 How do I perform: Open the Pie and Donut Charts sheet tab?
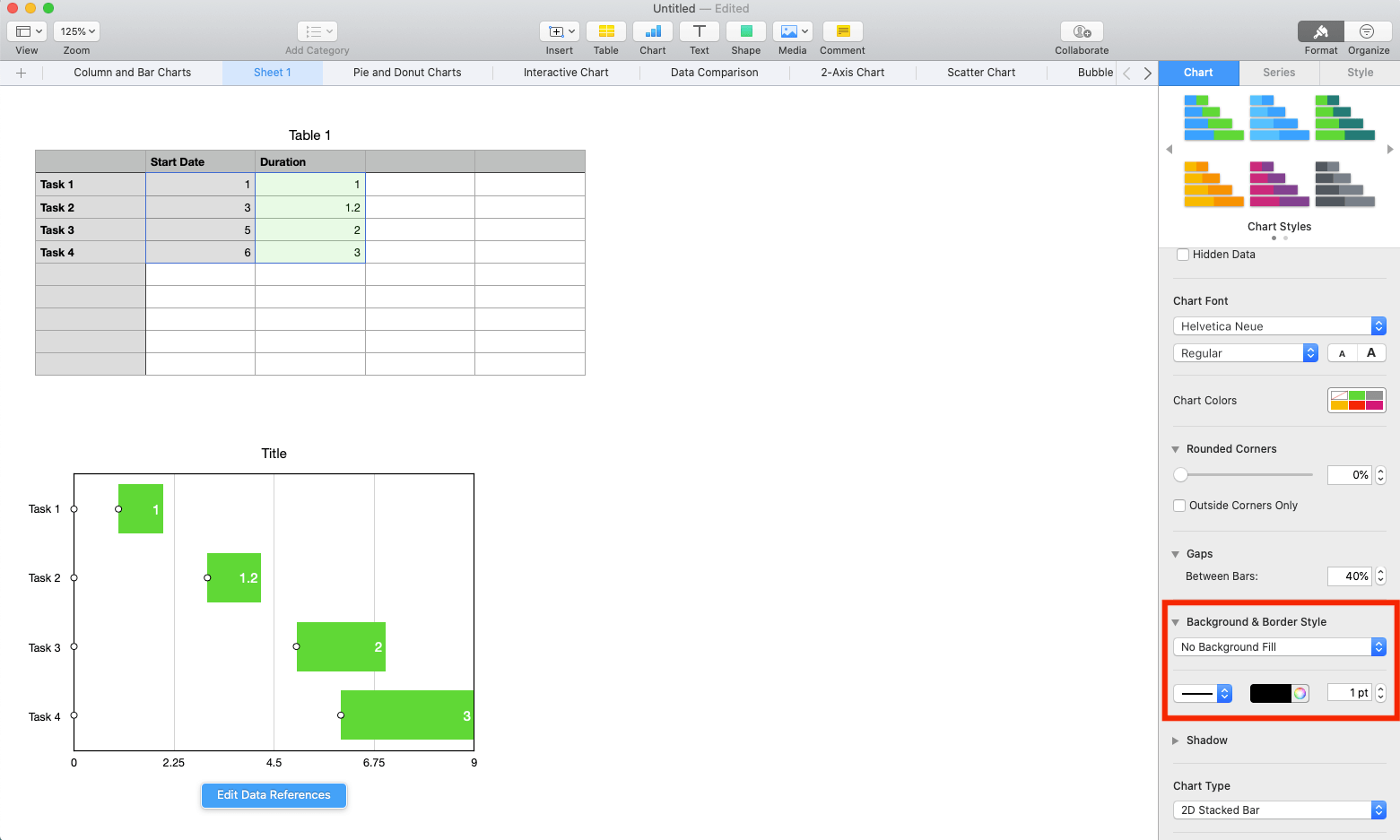tap(407, 73)
